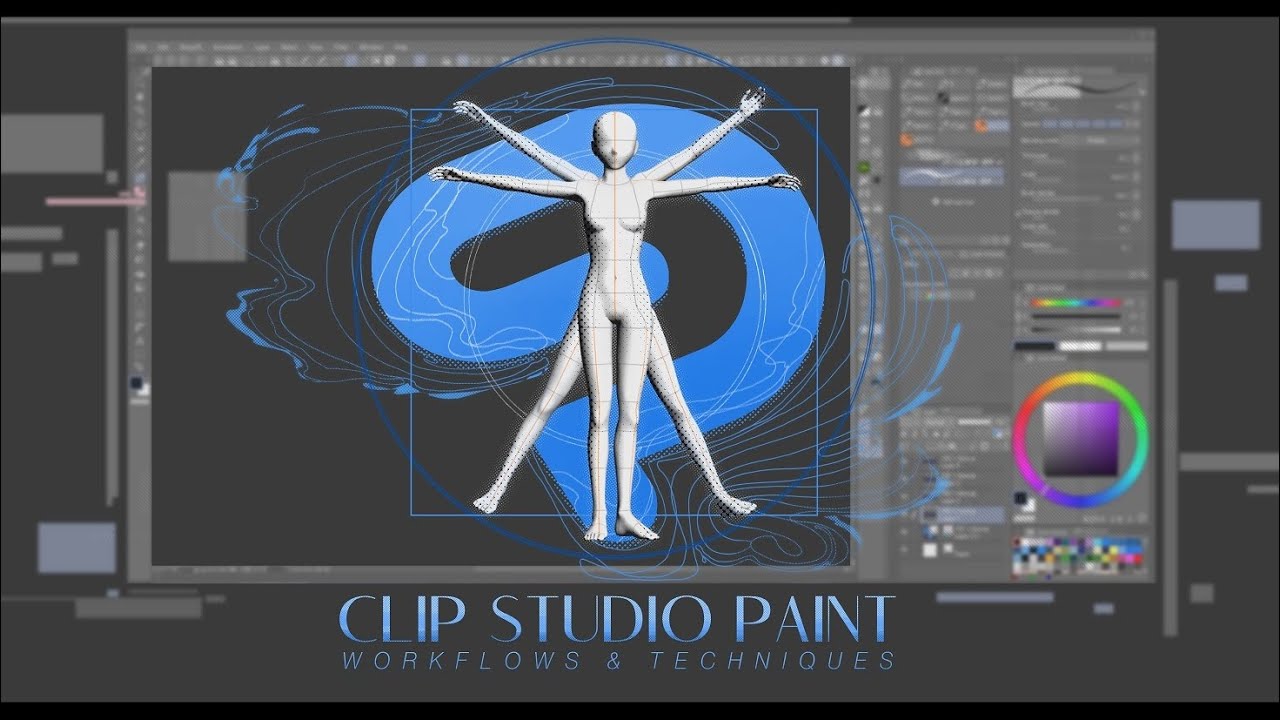Click the brush stroke preview at the top of the properties panel
The height and width of the screenshot is (720, 1280).
pyautogui.click(x=1078, y=87)
